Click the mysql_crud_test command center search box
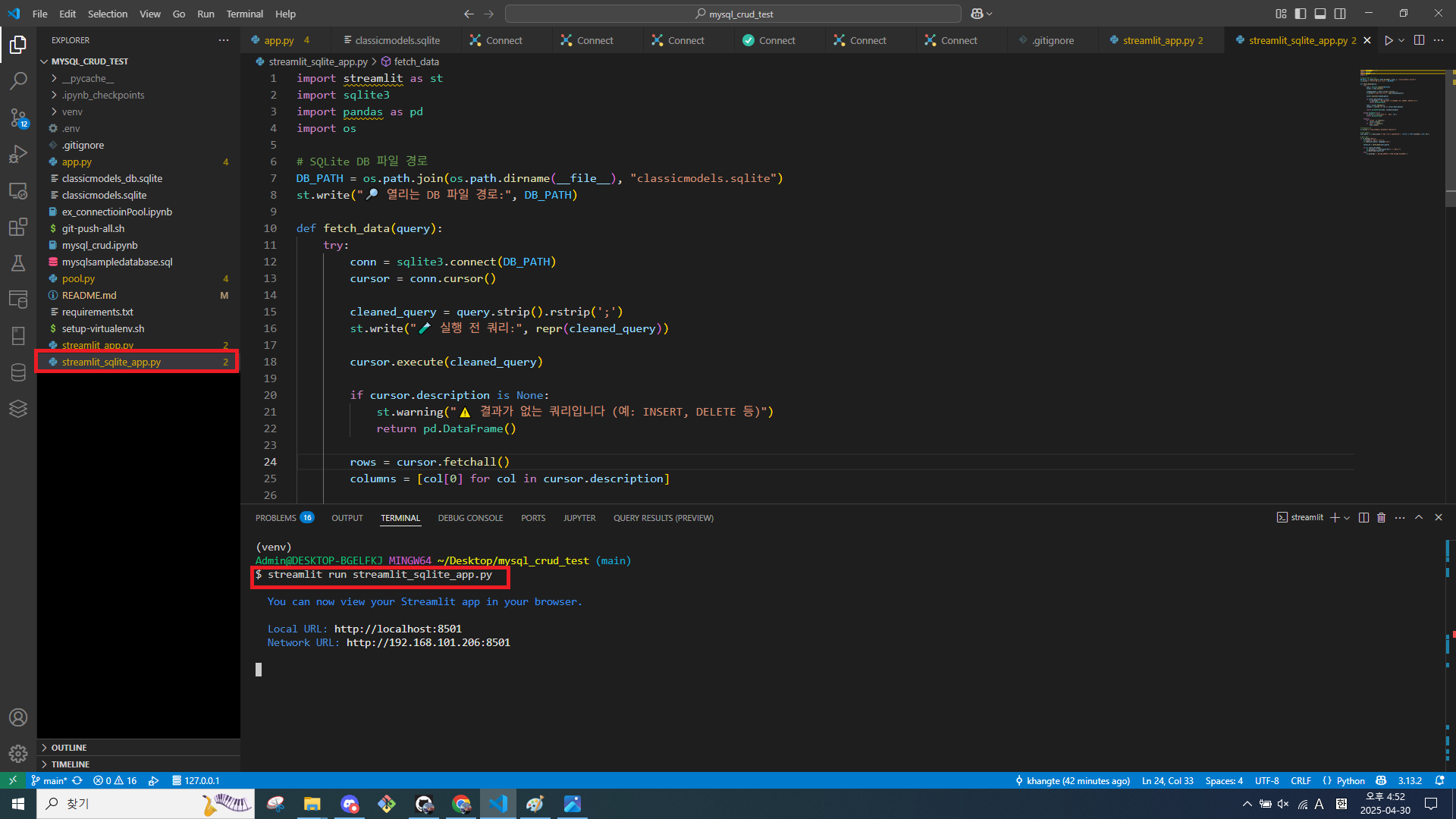Viewport: 1456px width, 819px height. (x=733, y=14)
